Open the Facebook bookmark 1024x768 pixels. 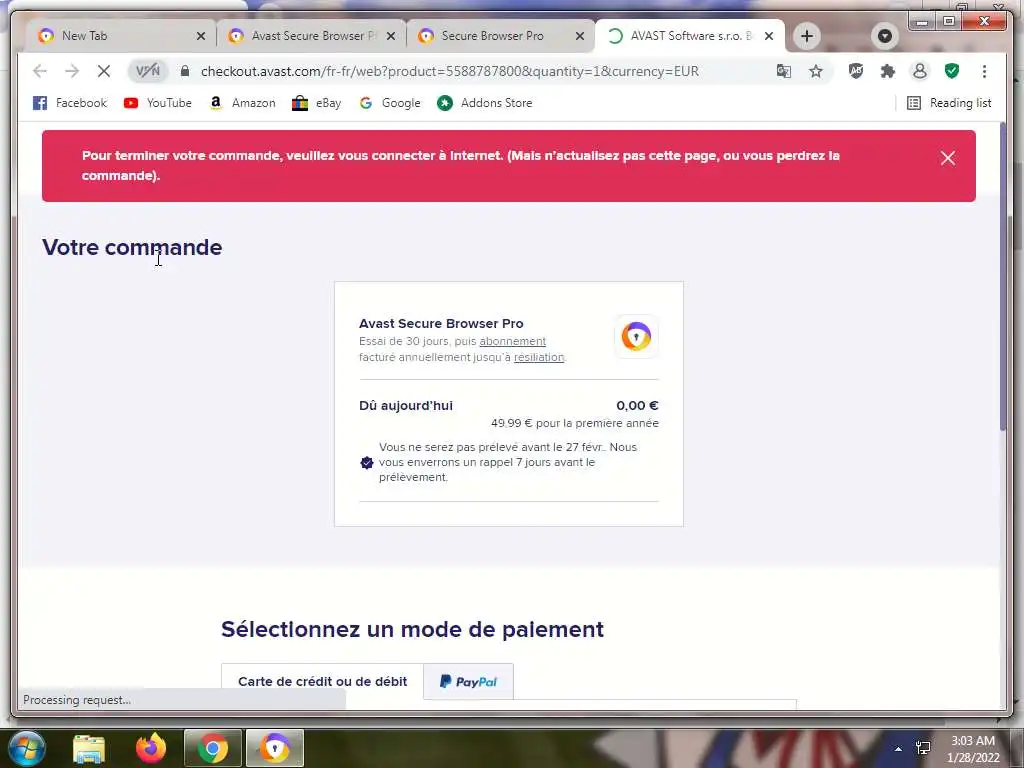(70, 103)
